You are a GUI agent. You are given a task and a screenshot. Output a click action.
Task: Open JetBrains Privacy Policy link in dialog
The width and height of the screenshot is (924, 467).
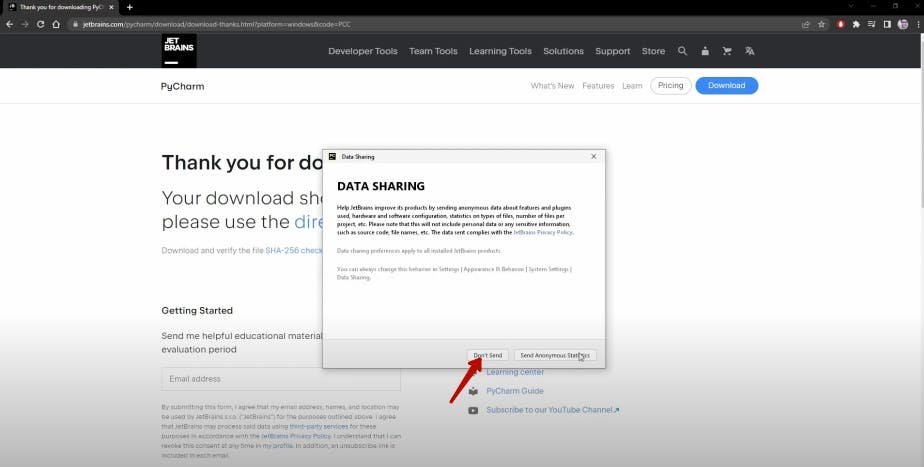[x=543, y=232]
